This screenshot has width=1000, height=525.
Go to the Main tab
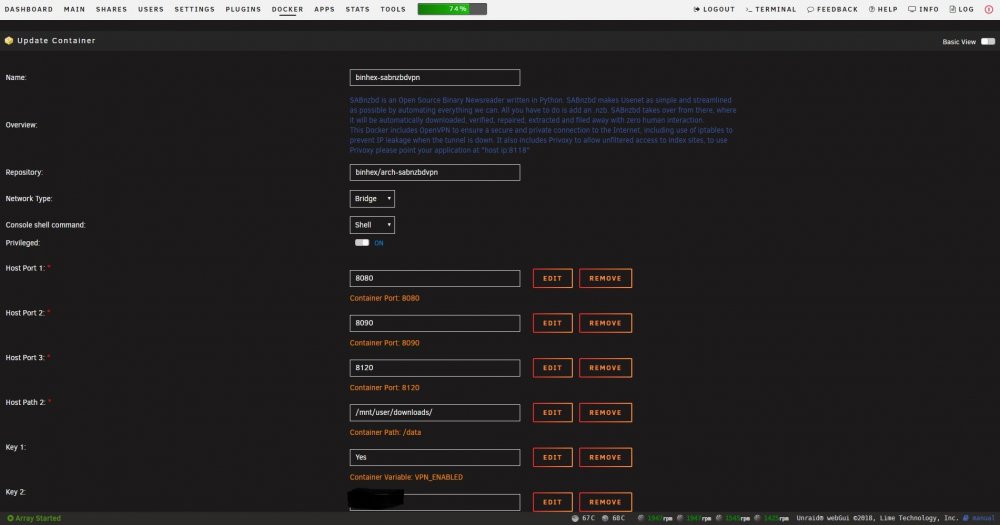(74, 10)
